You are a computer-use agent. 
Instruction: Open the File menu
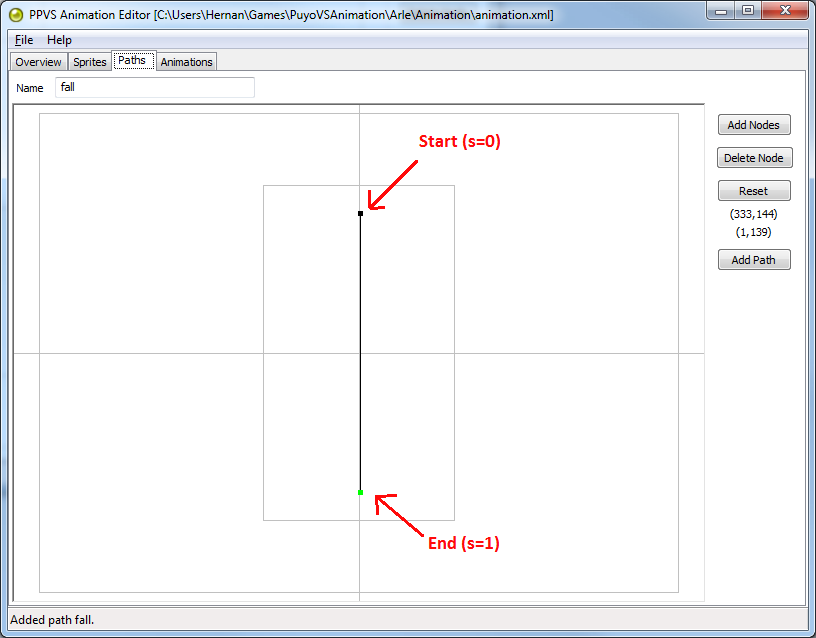(24, 40)
